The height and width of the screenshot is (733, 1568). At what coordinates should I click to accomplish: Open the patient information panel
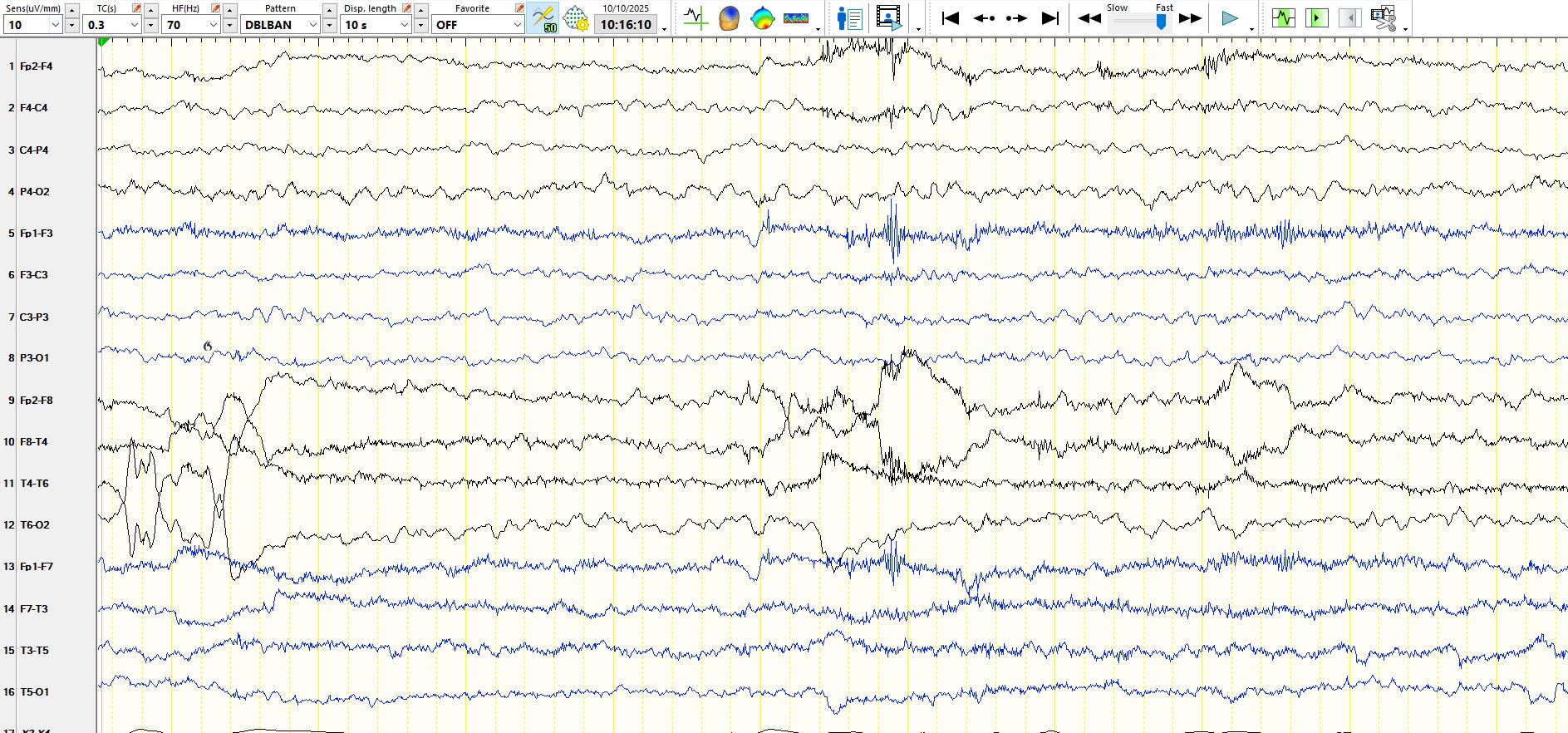849,17
